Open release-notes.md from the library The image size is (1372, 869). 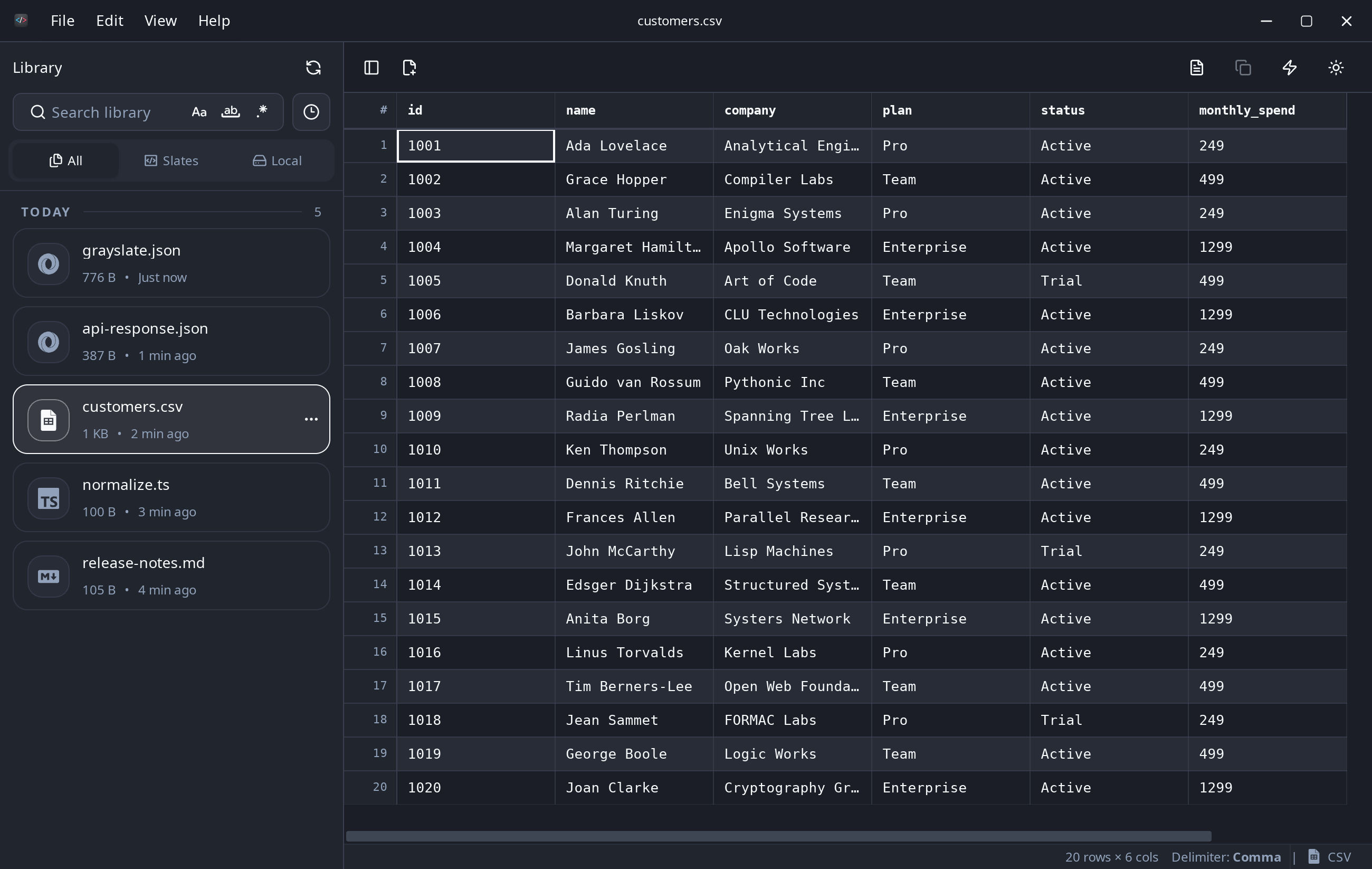click(171, 576)
